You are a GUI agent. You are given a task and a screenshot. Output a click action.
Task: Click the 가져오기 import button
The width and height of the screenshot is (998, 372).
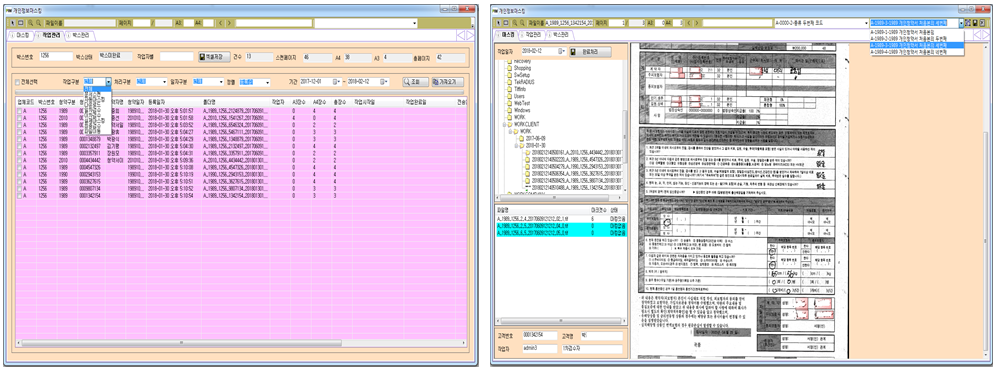[447, 82]
